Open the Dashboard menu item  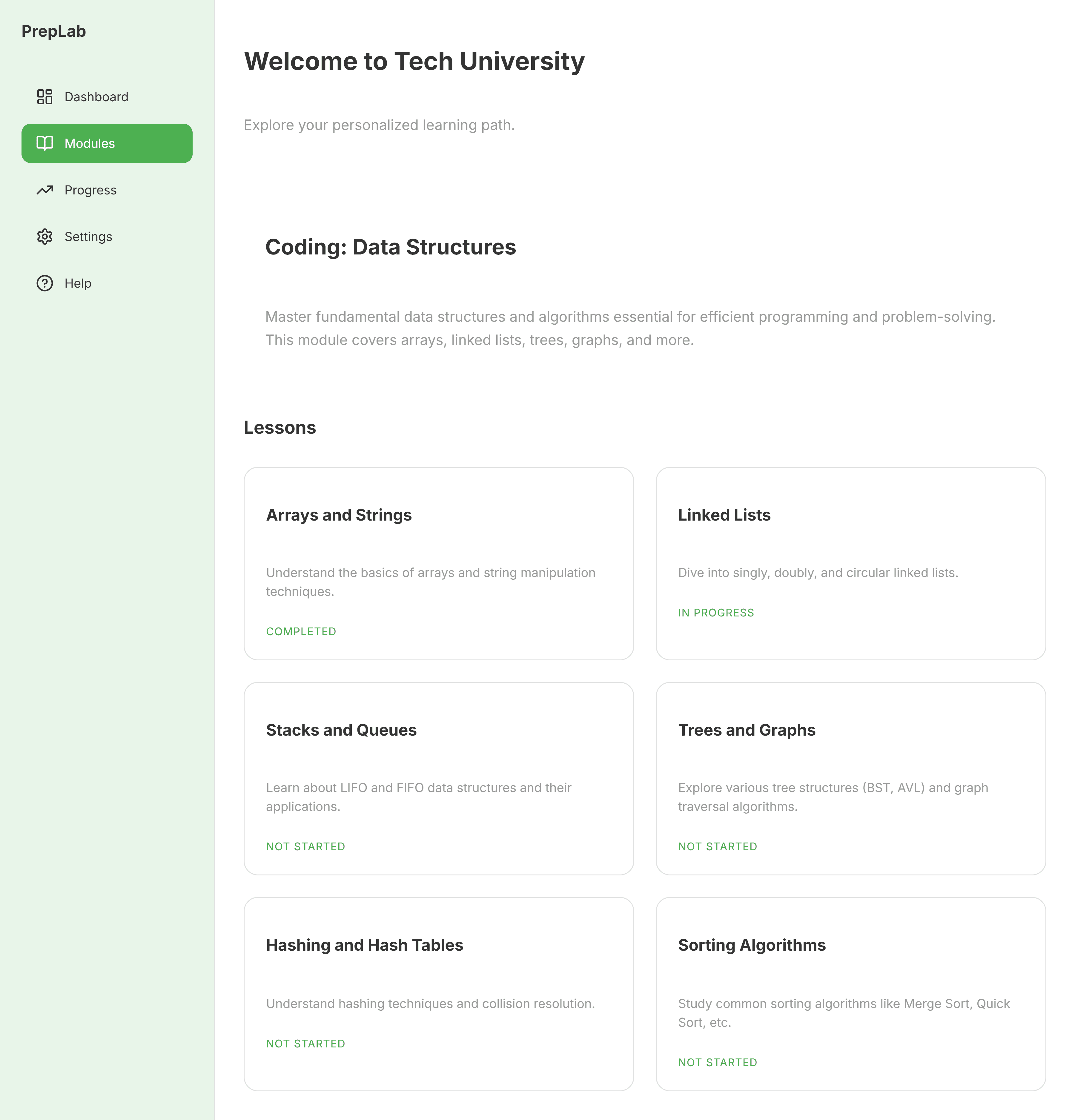[96, 96]
